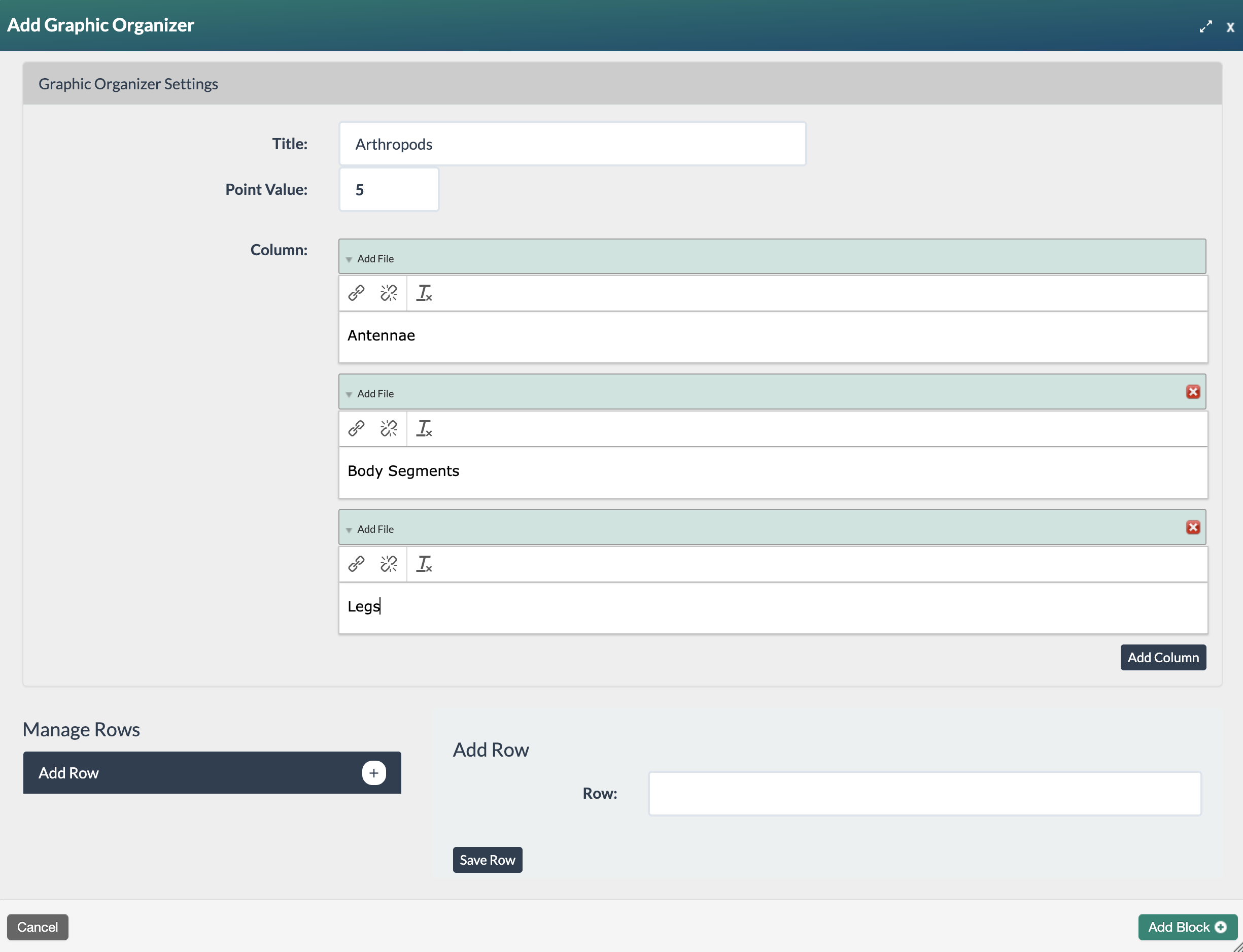The width and height of the screenshot is (1243, 952).
Task: Click into the Antennae text area
Action: tap(773, 336)
